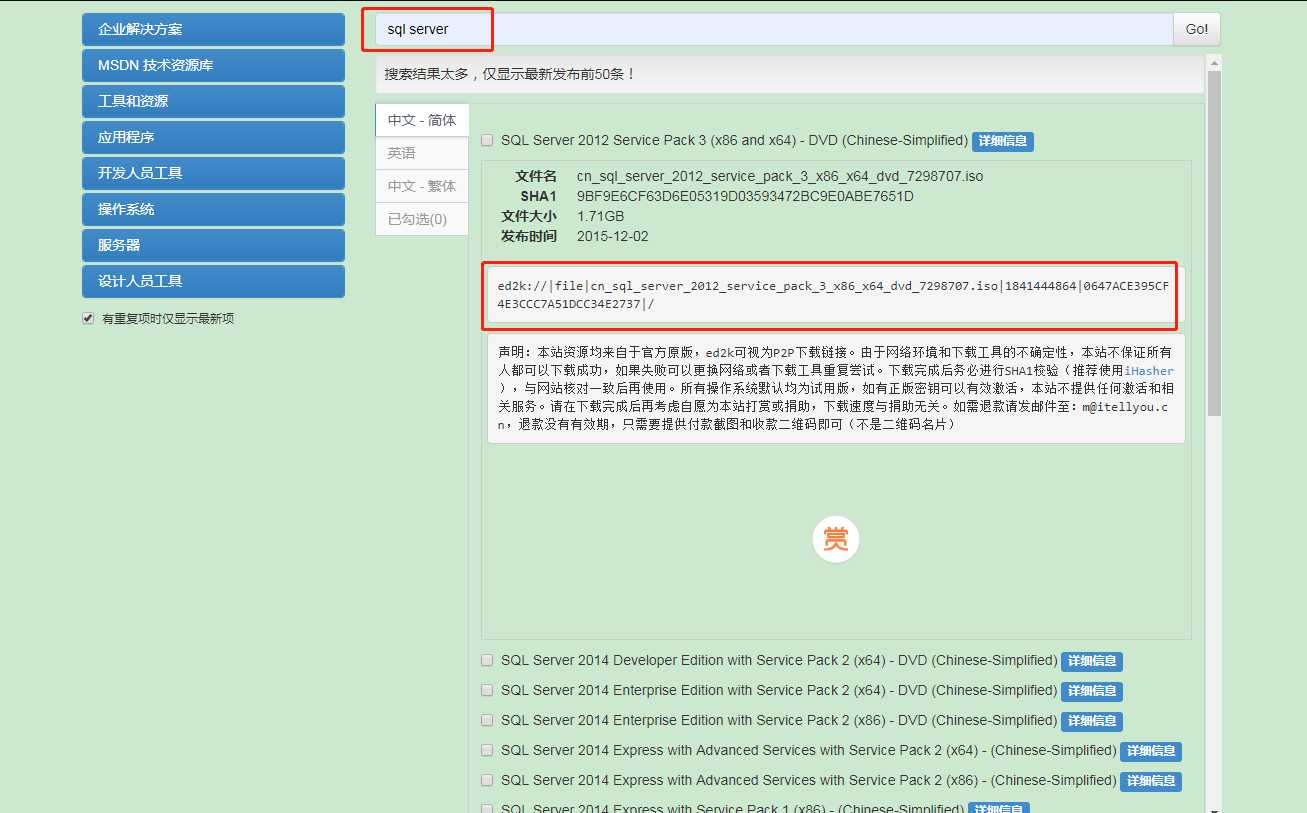Click the SHA1 hash value 9BF9E6CF63D6…
Viewport: 1307px width, 813px height.
click(745, 196)
